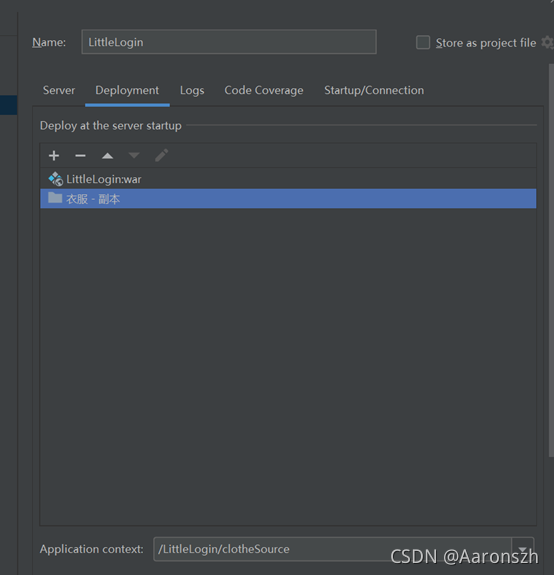The width and height of the screenshot is (554, 575).
Task: Open the Startup/Connection tab
Action: click(x=374, y=90)
